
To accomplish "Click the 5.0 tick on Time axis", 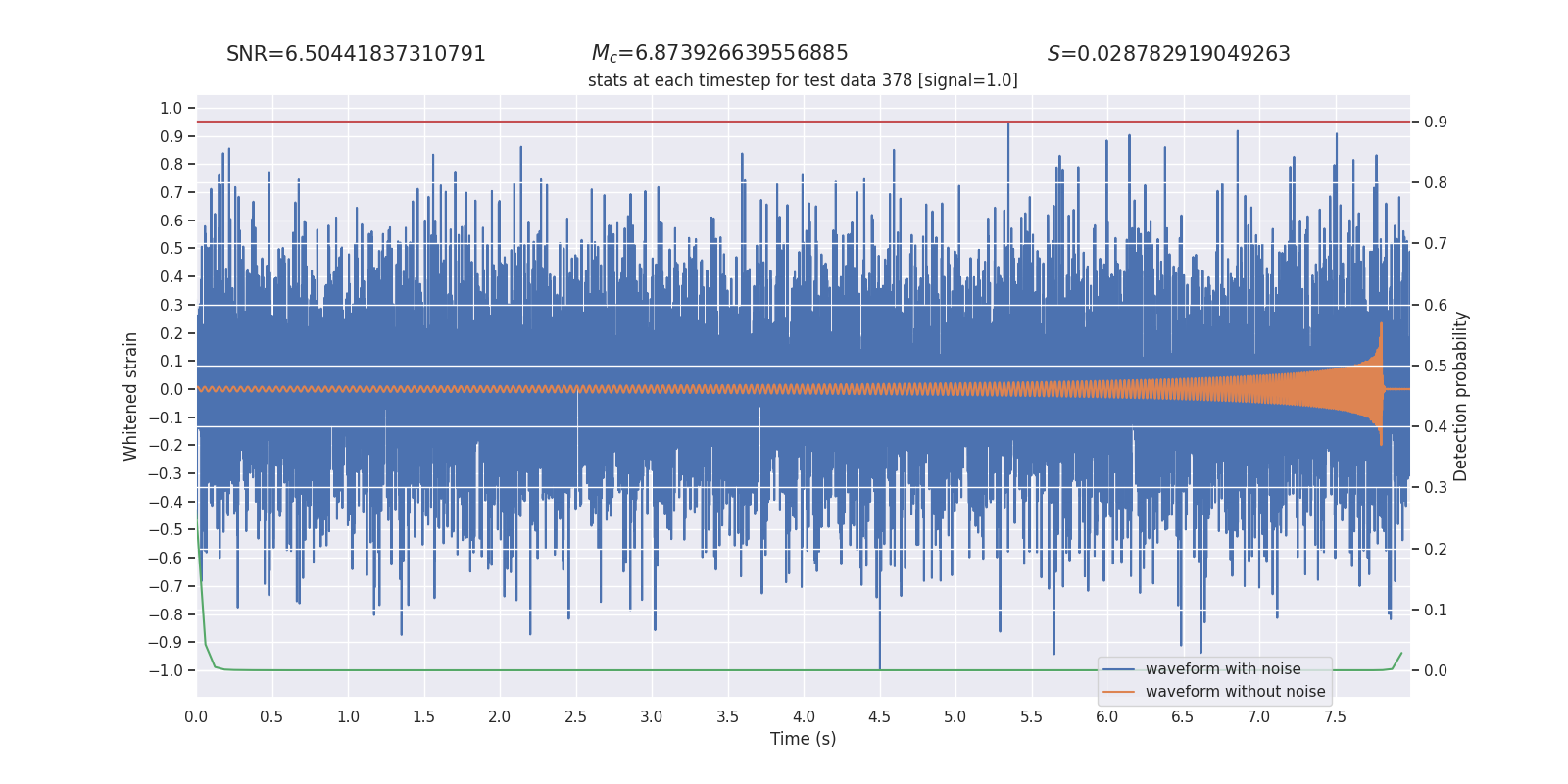I will [955, 716].
